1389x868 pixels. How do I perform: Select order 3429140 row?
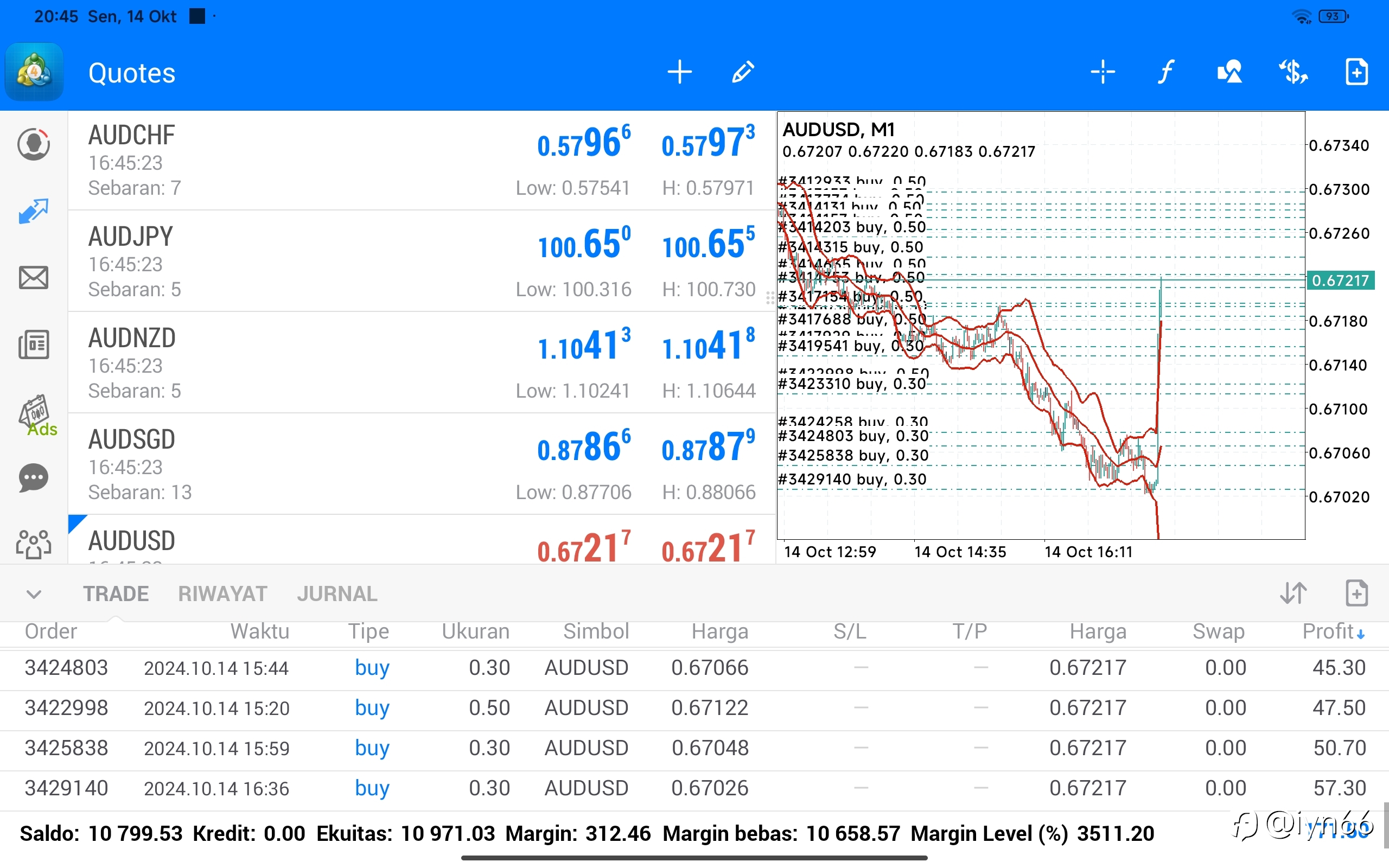694,789
